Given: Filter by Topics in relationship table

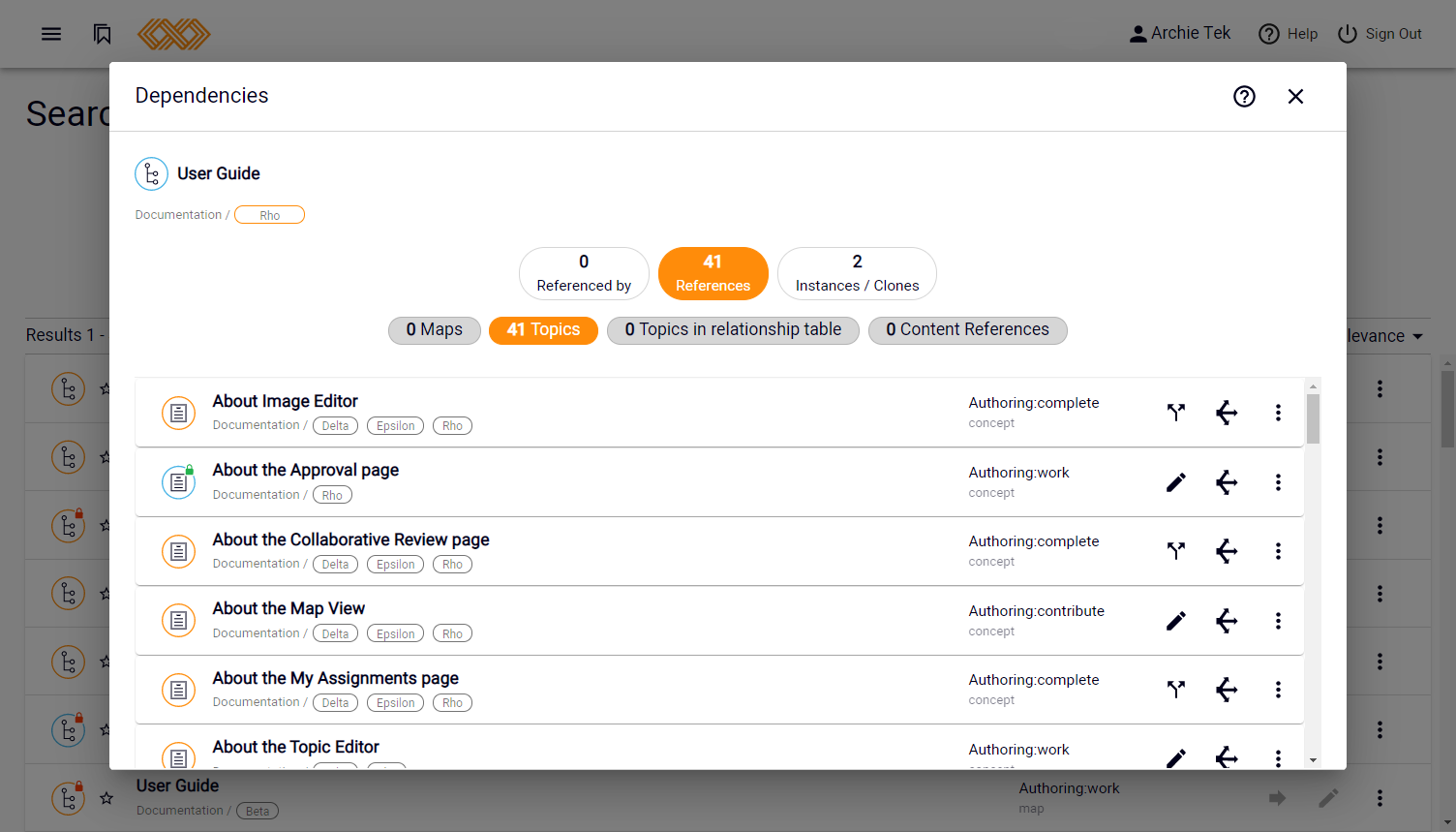Looking at the screenshot, I should (733, 330).
